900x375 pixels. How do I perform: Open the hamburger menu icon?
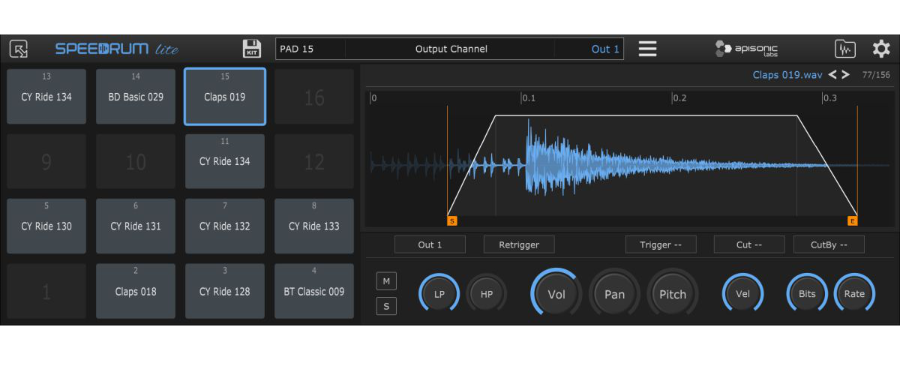click(x=647, y=49)
